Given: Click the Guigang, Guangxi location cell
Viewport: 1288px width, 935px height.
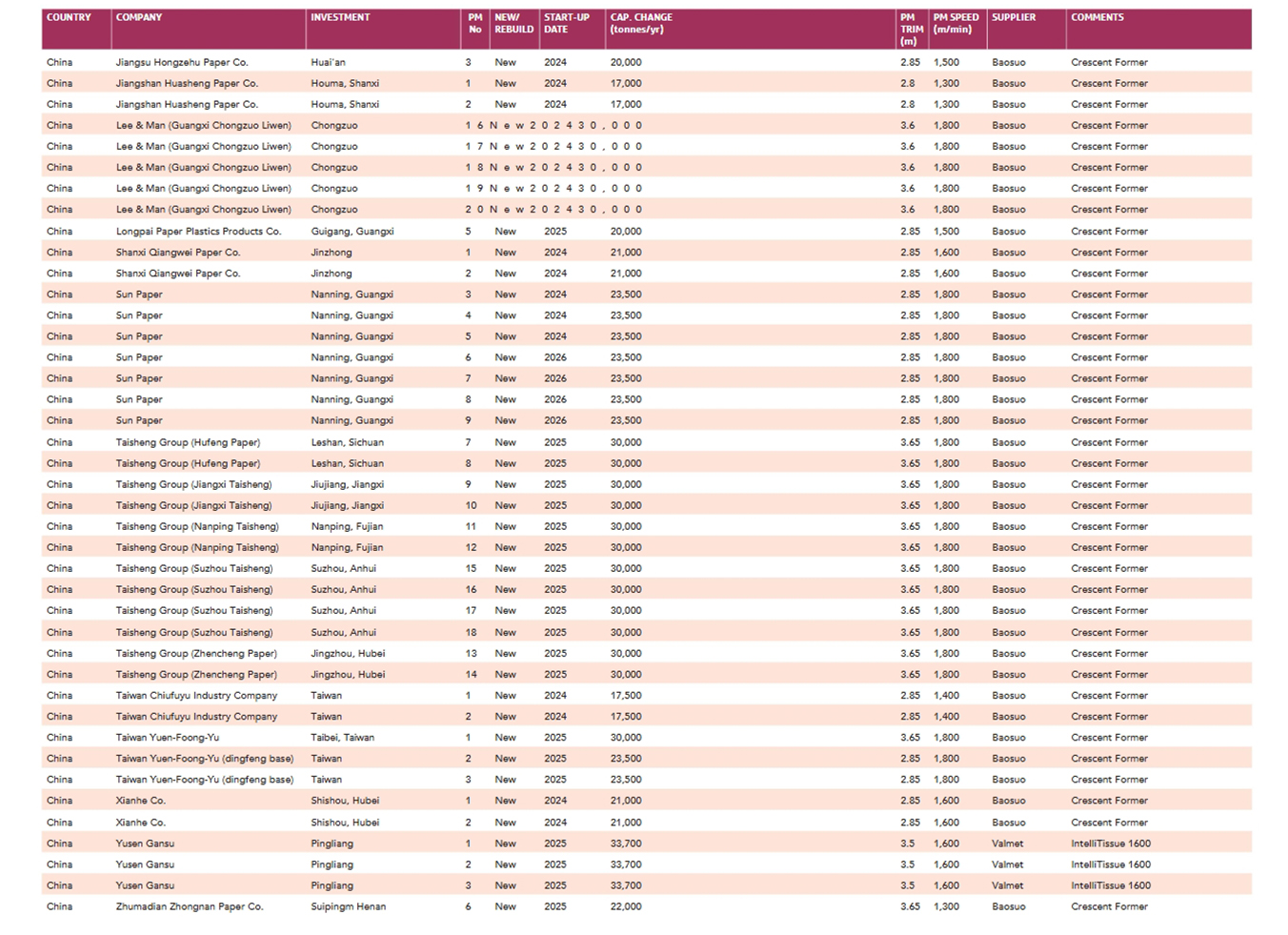Looking at the screenshot, I should point(352,231).
